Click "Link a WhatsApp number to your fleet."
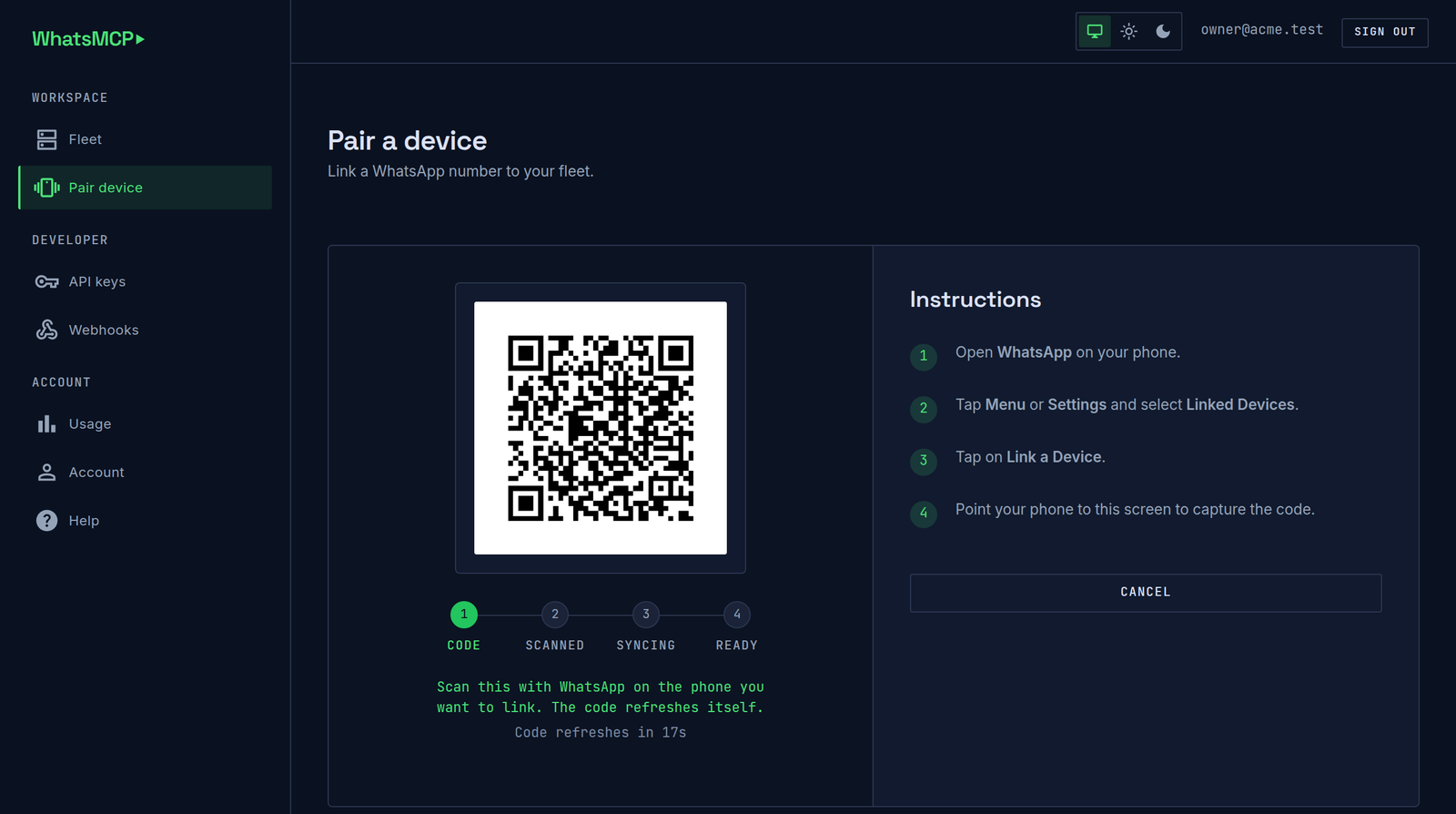 [460, 171]
